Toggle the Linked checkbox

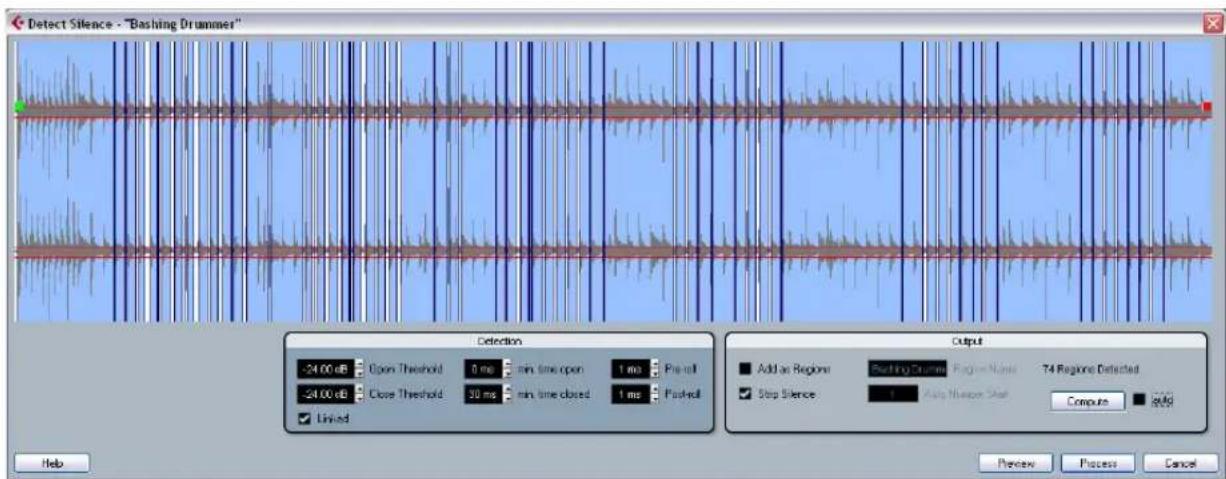tap(305, 419)
